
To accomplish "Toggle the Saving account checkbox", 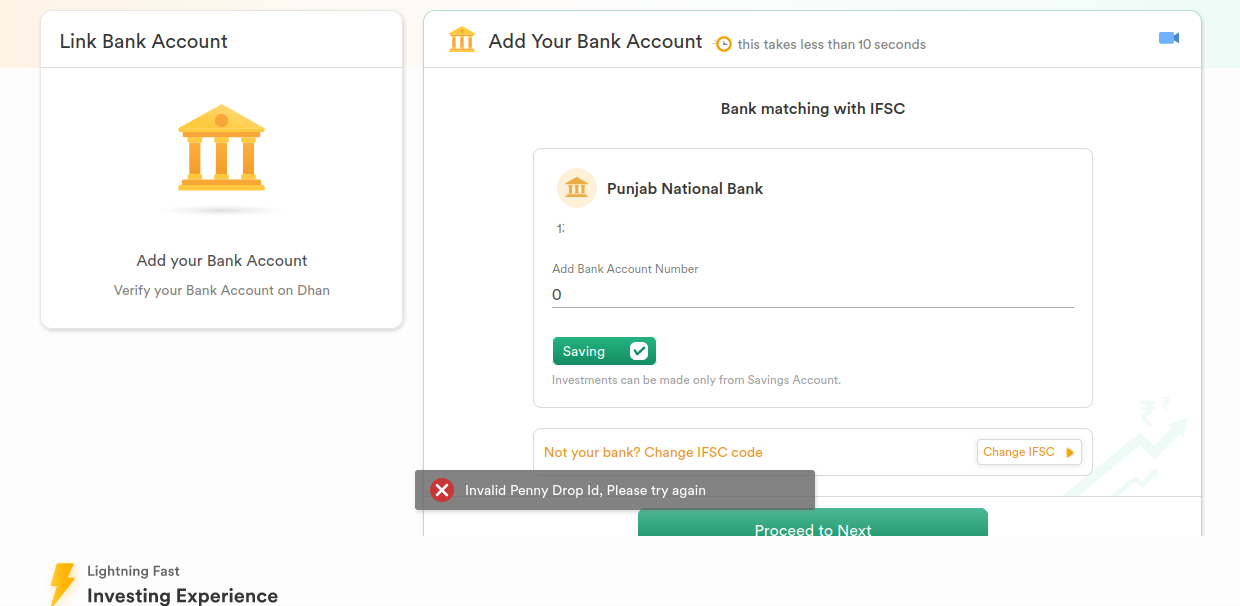I will pyautogui.click(x=639, y=351).
